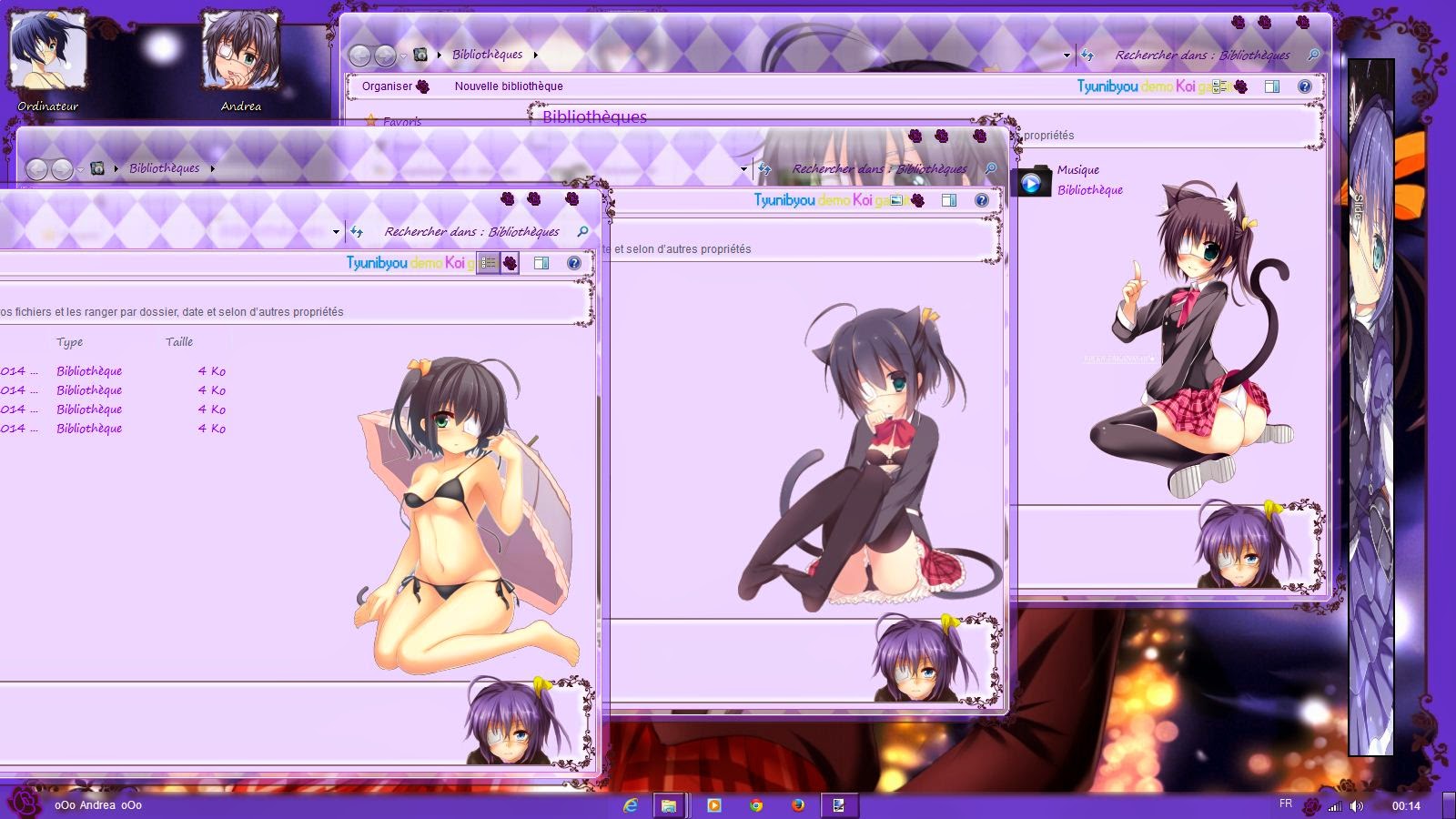Open network status tray icon

tap(1335, 806)
